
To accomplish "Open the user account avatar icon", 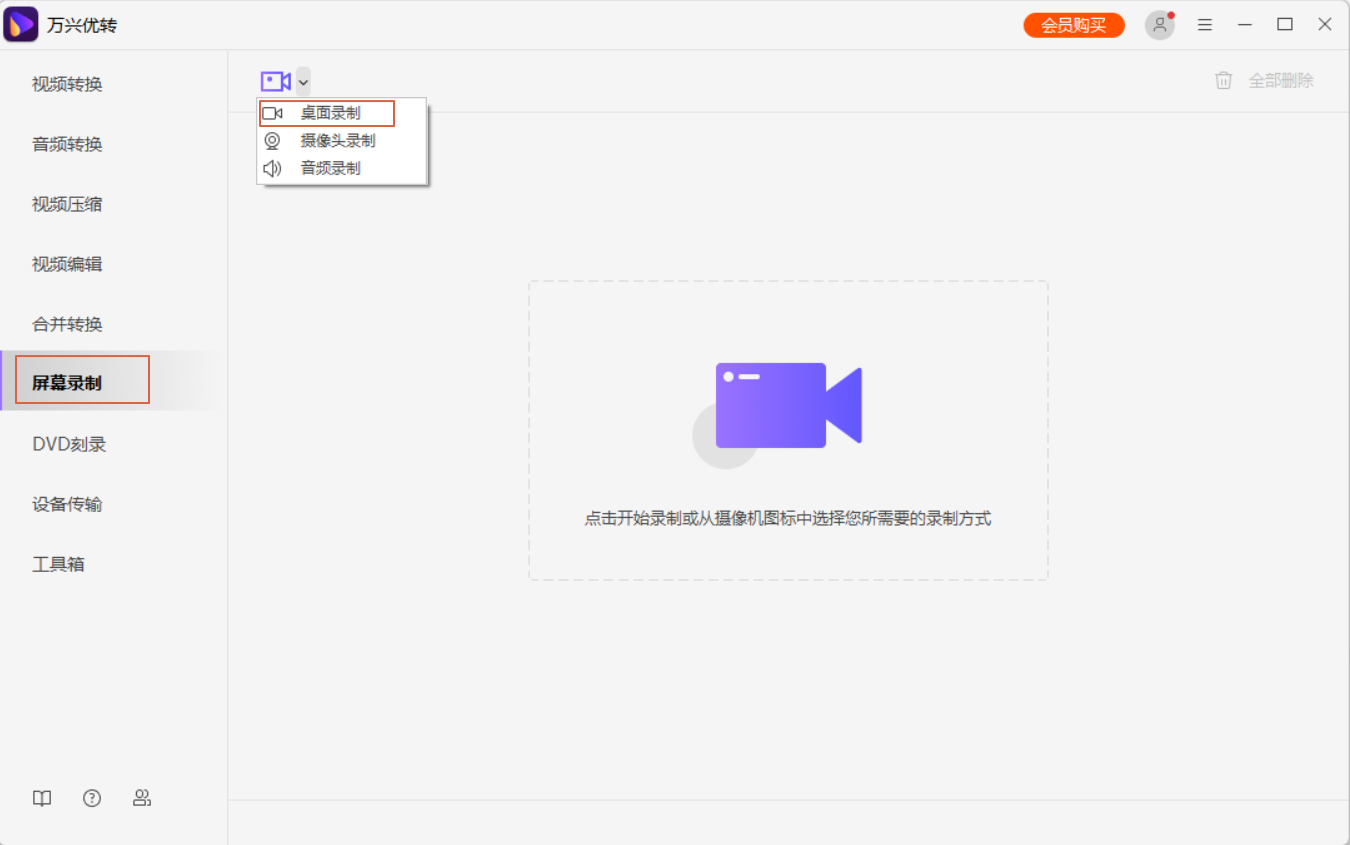I will pos(1159,24).
